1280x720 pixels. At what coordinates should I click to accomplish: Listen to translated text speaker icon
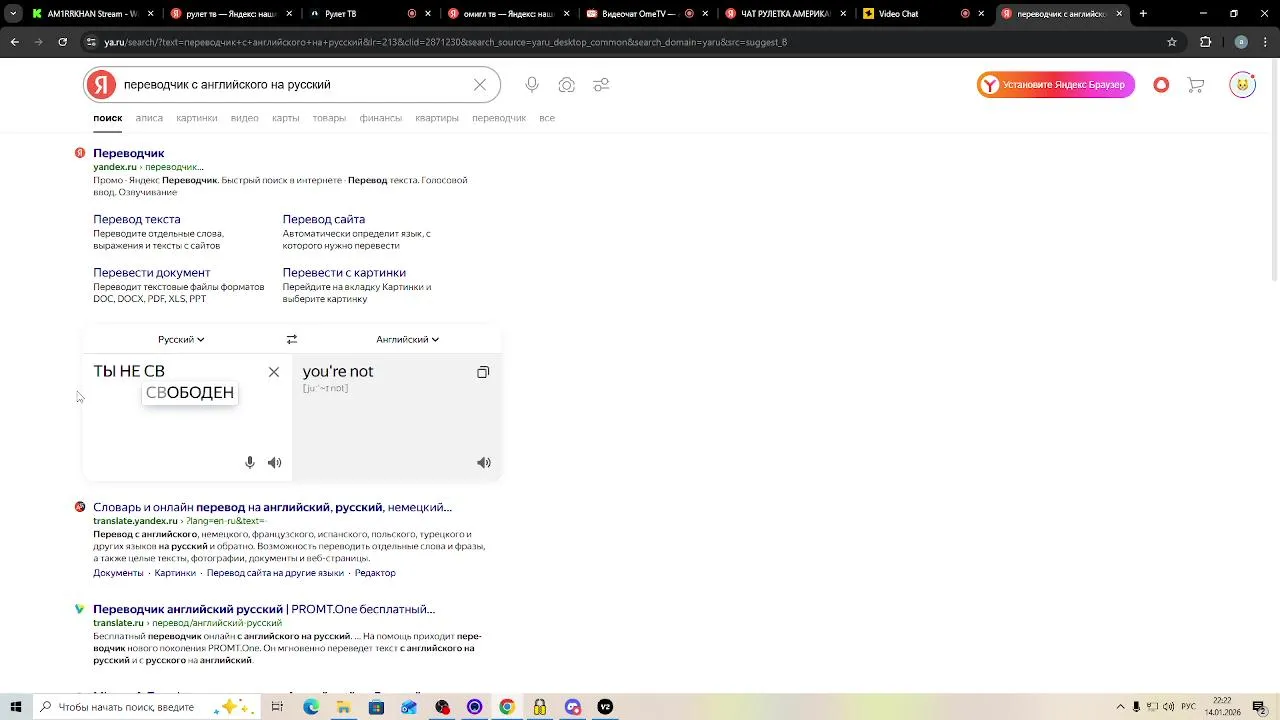point(484,462)
